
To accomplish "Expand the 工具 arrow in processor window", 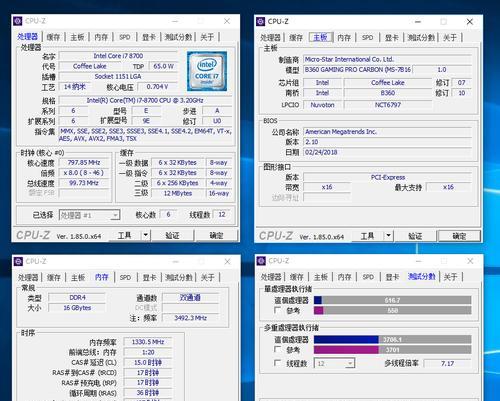I will (x=146, y=235).
